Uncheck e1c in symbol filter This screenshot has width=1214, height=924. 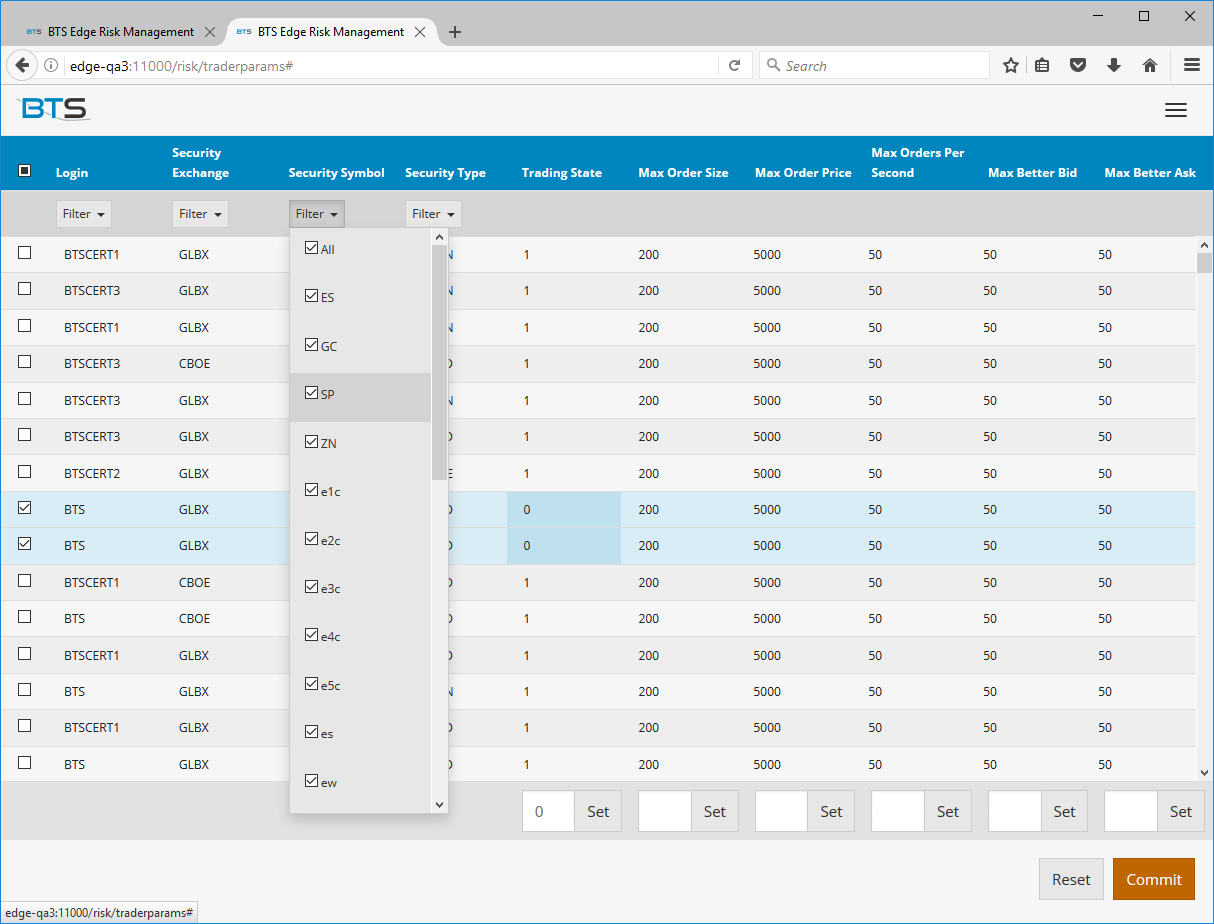[311, 490]
